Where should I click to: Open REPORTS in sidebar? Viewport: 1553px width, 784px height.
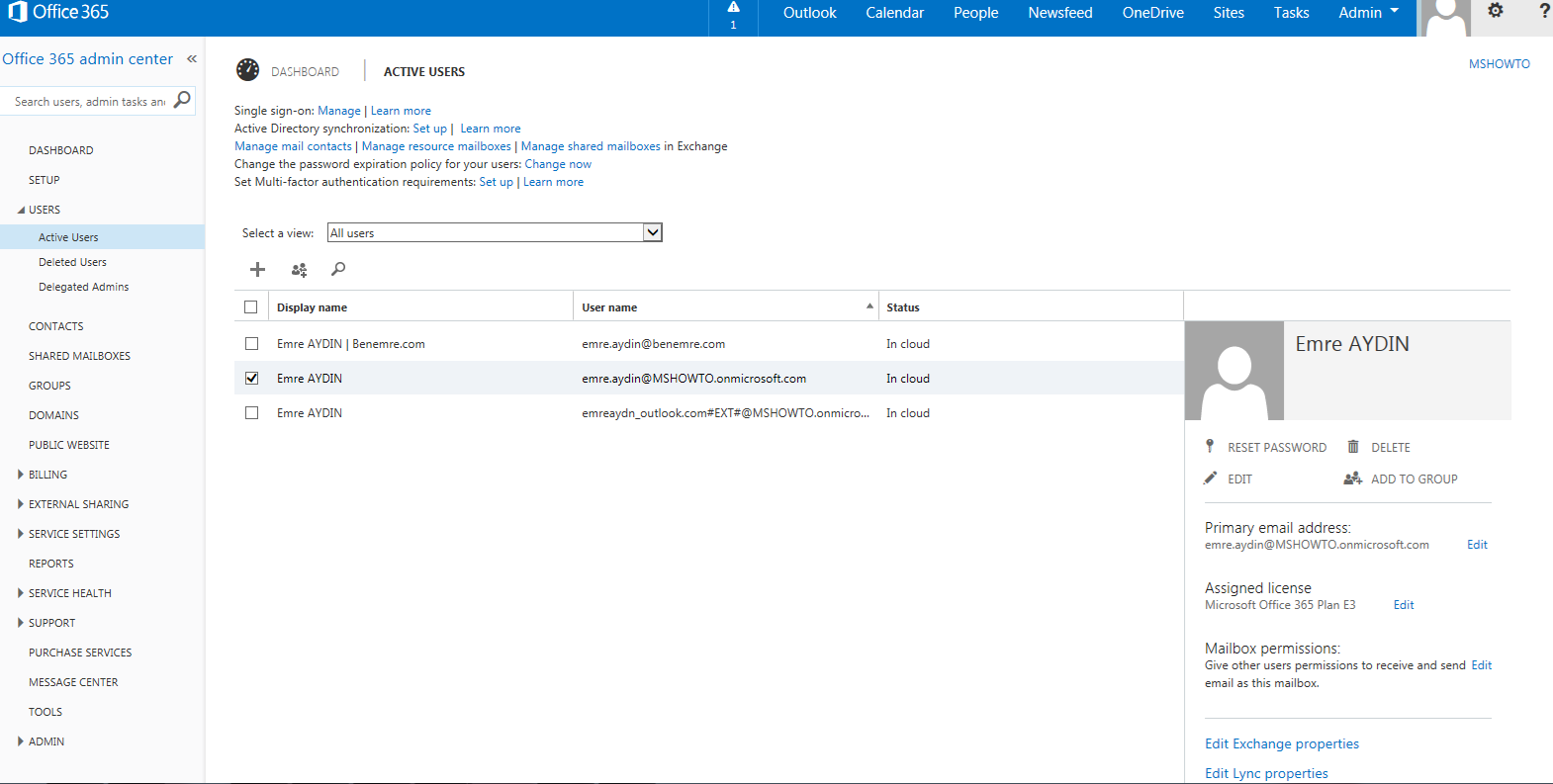click(x=51, y=564)
